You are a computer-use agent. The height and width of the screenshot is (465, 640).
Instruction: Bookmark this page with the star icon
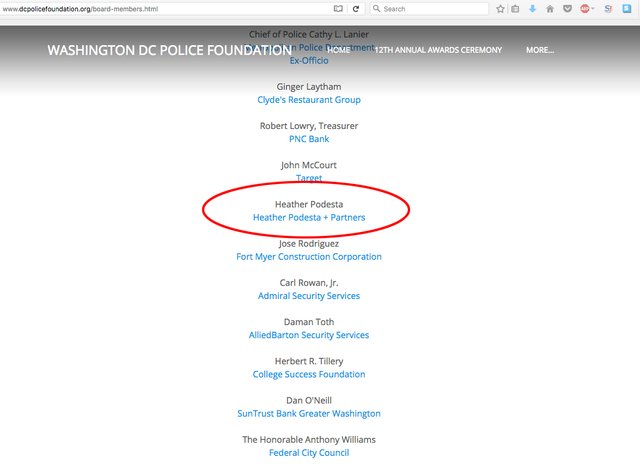[500, 9]
